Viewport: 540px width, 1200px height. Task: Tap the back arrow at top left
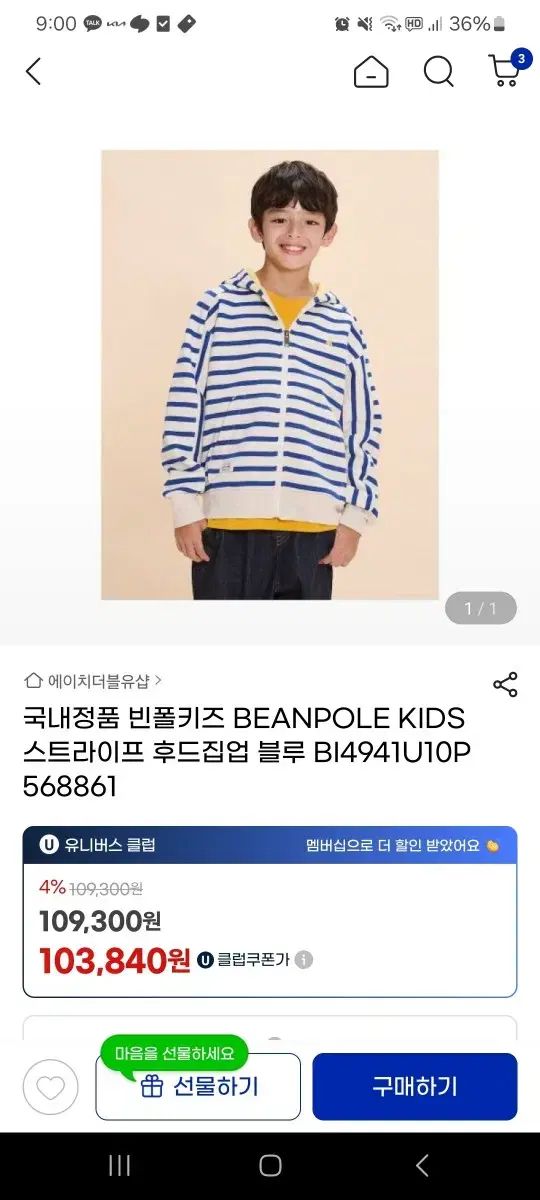pos(33,71)
